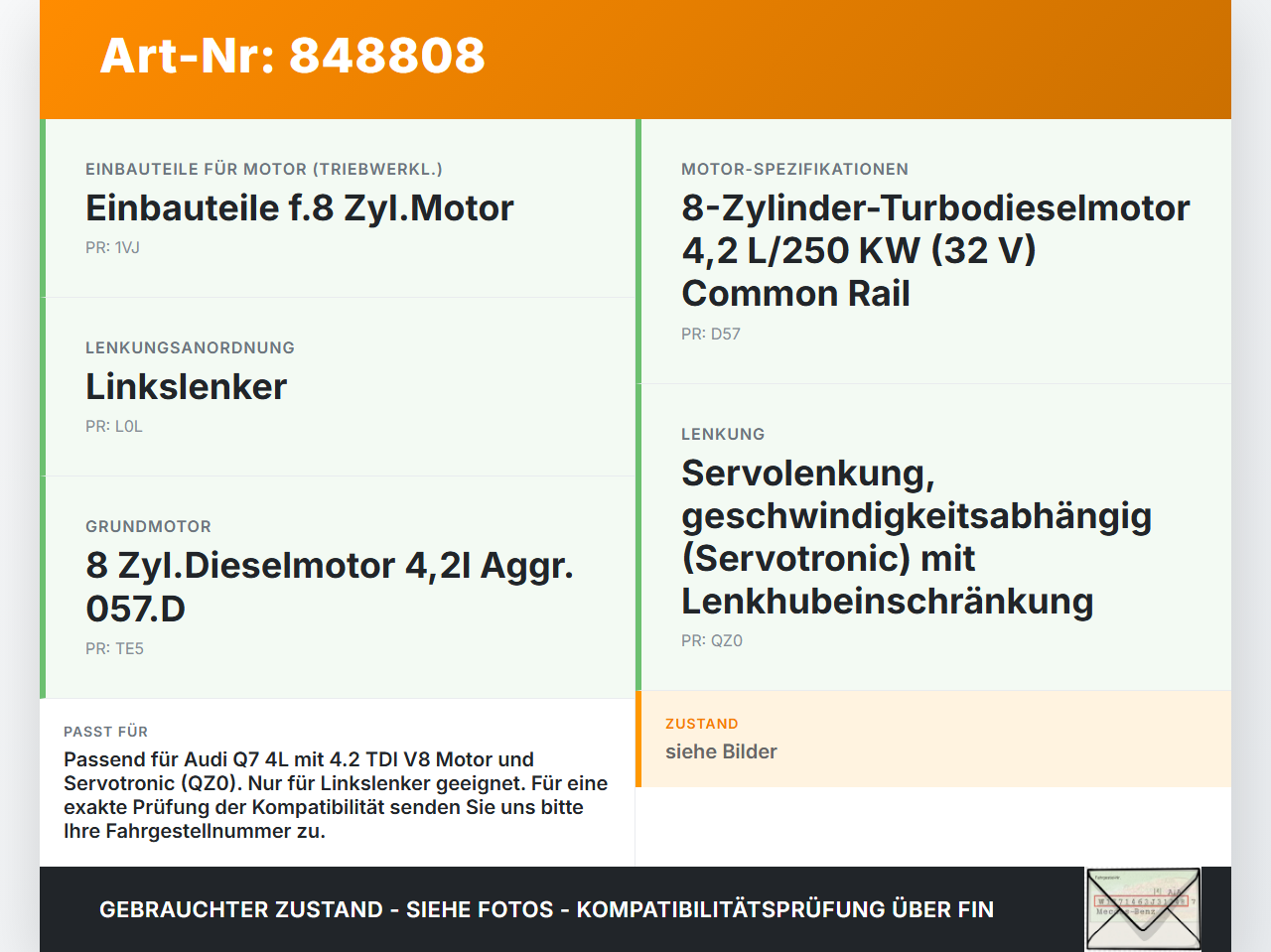1271x952 pixels.
Task: Click label 'EINBAUTEILE FÜR MOTOR (TRIEBWERKL.)'
Action: pos(264,169)
